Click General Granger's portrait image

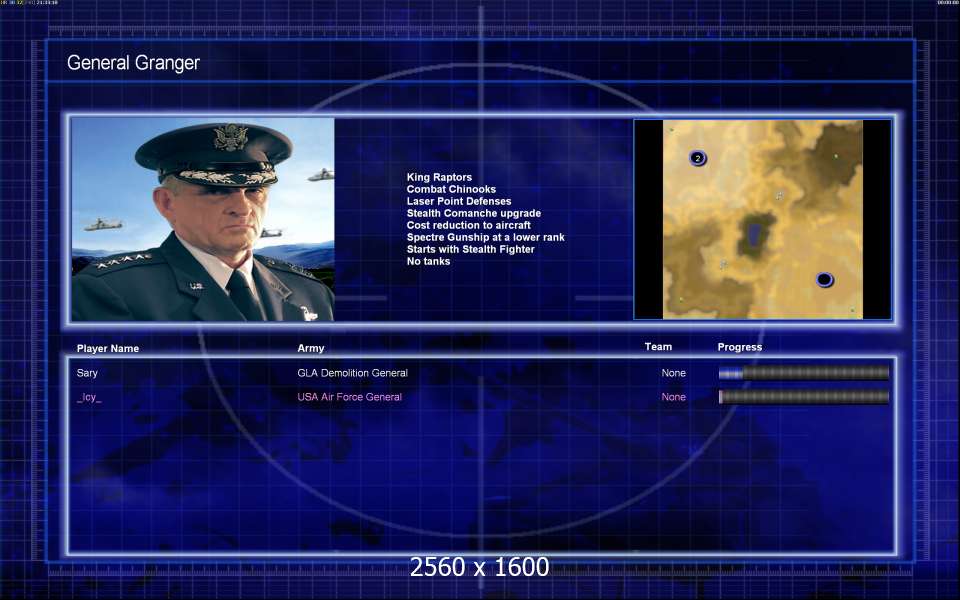click(203, 219)
